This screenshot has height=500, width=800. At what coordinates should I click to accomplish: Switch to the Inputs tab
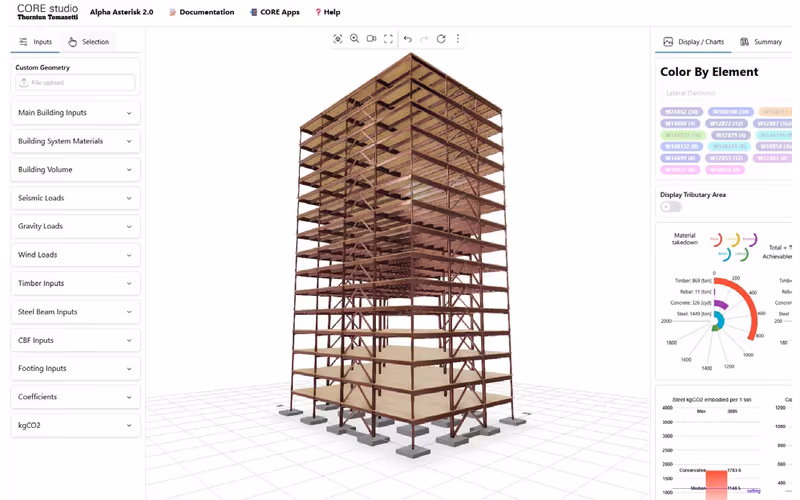pyautogui.click(x=35, y=42)
